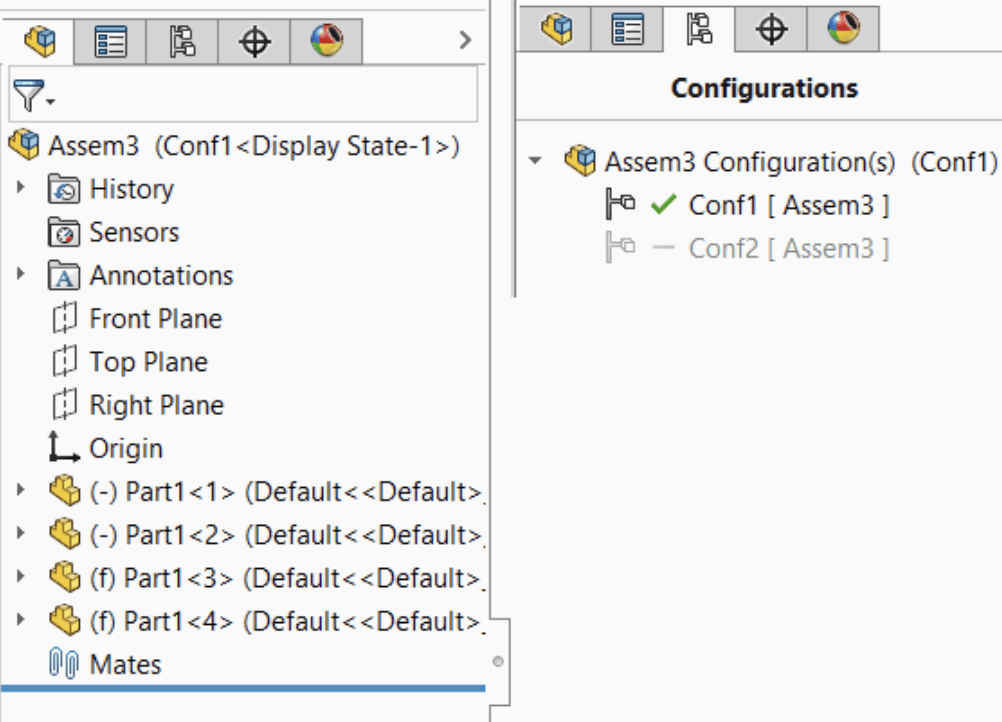Select Assem3 (Conf1<Display State-1>) root node
Screen dimensions: 1002x722
click(x=254, y=146)
